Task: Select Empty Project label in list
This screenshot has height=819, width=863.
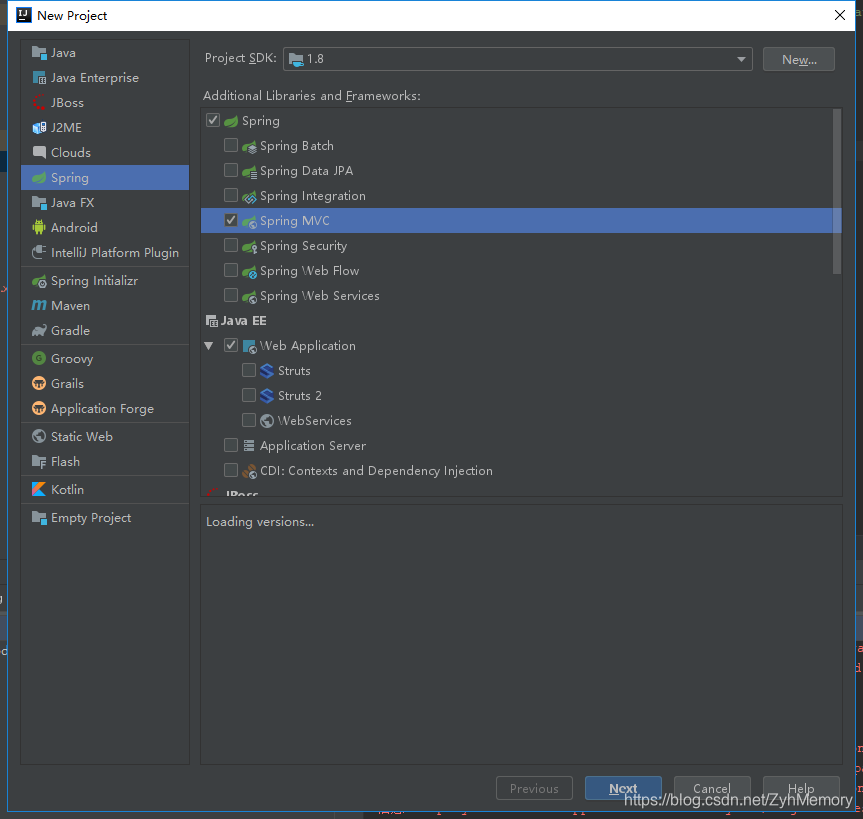Action: (91, 518)
